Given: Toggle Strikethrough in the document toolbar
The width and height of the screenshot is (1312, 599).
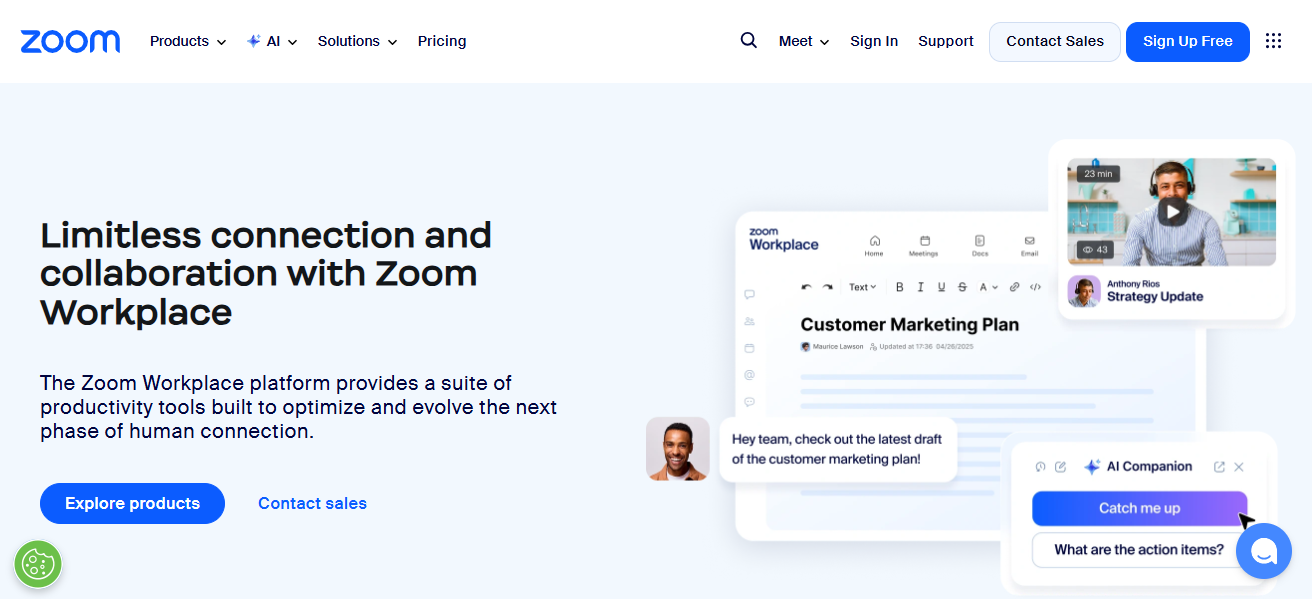Looking at the screenshot, I should point(962,287).
